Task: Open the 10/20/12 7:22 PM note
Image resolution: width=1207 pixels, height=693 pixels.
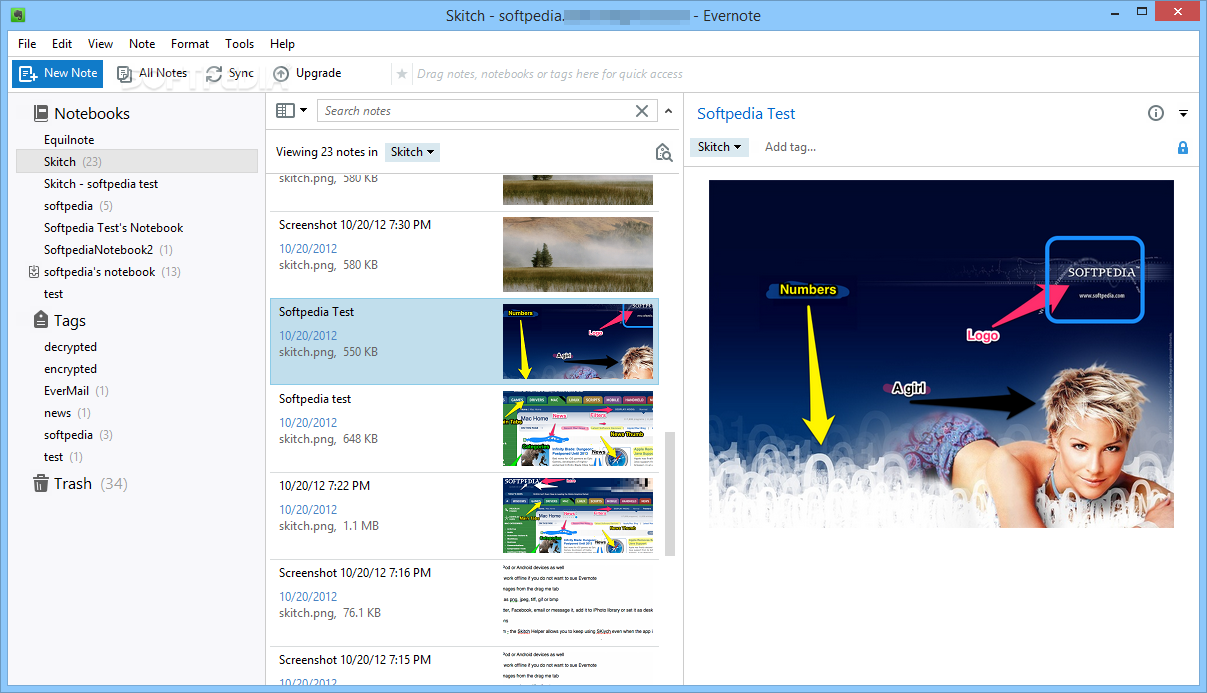Action: pyautogui.click(x=465, y=516)
